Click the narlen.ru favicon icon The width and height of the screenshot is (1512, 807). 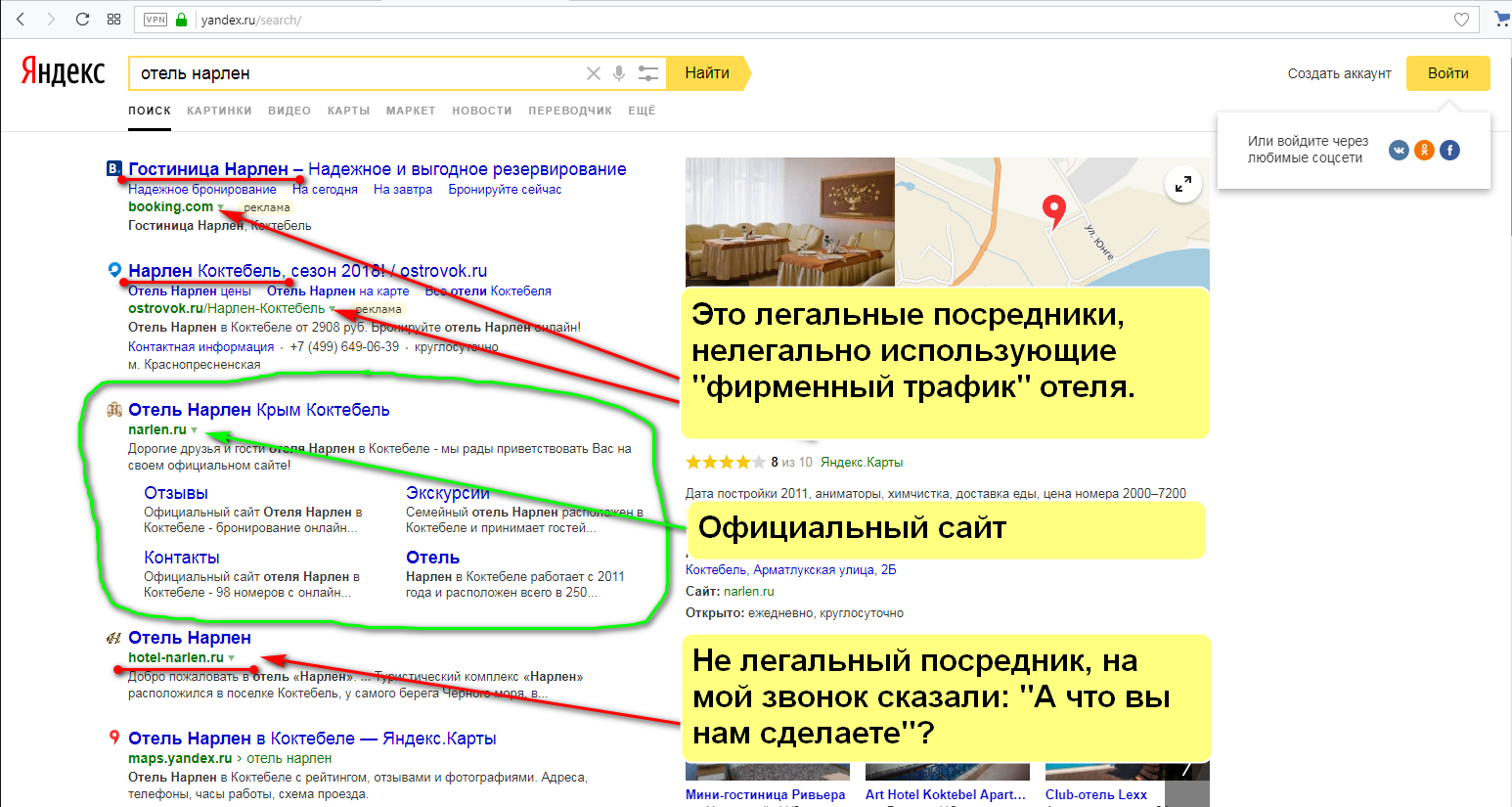coord(114,410)
